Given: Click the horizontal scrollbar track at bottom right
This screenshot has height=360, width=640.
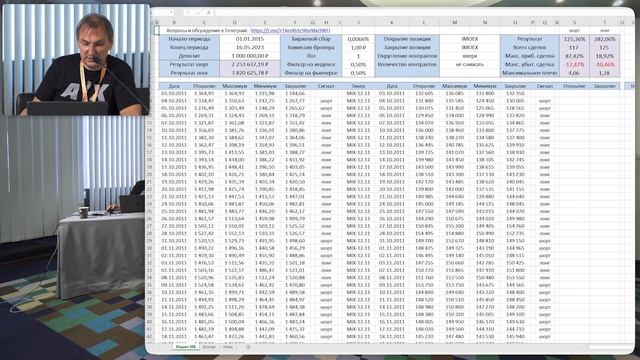Looking at the screenshot, I should click(x=610, y=347).
